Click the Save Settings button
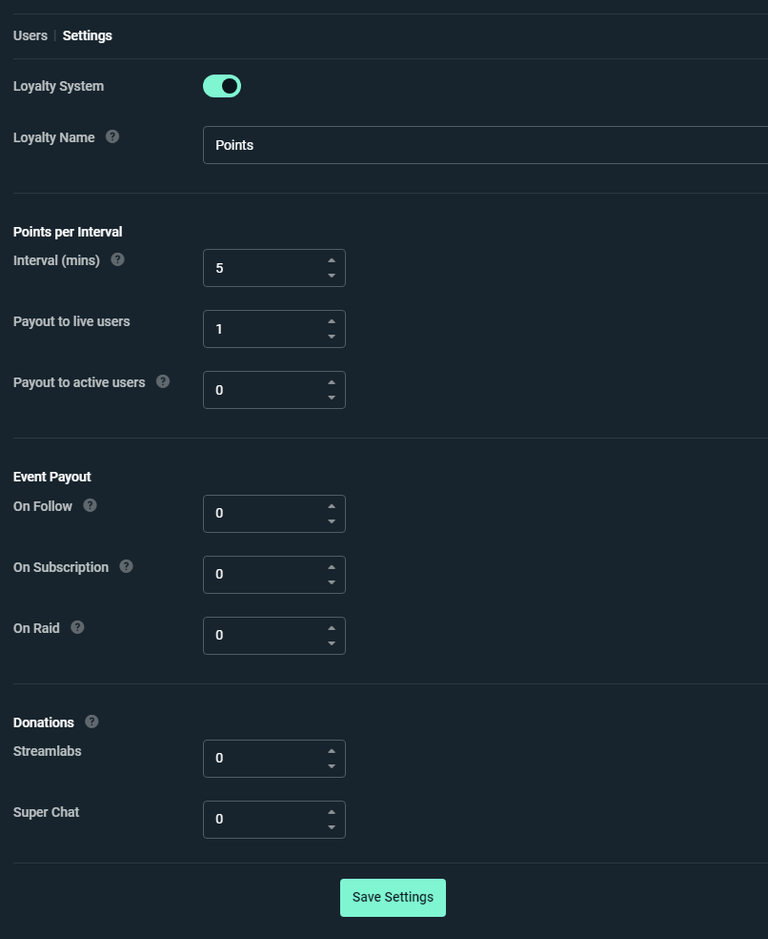The width and height of the screenshot is (768, 939). click(392, 897)
